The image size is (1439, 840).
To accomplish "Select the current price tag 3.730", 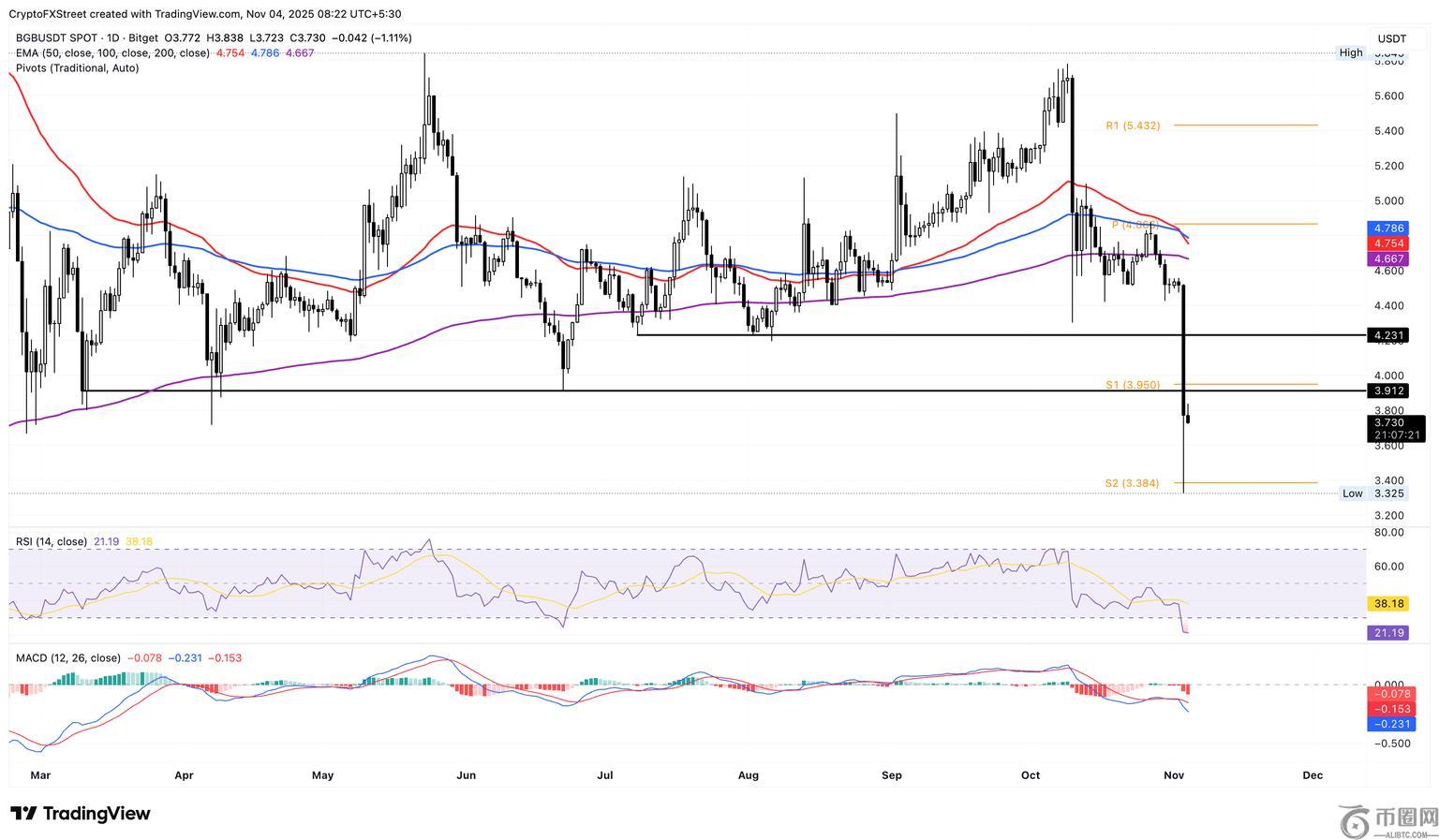I will click(x=1388, y=423).
